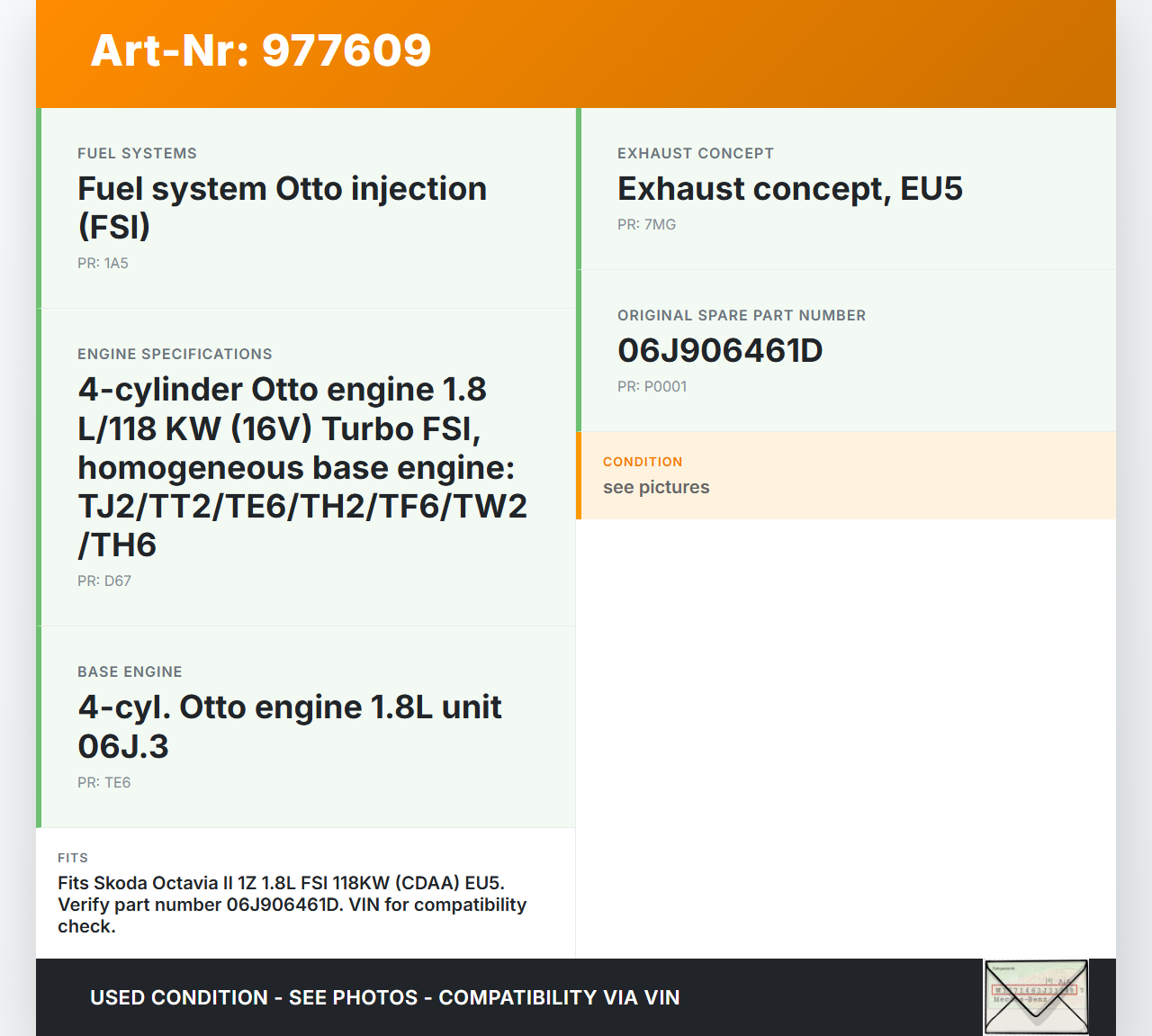Select the Engine Specifications description text

coord(302,467)
